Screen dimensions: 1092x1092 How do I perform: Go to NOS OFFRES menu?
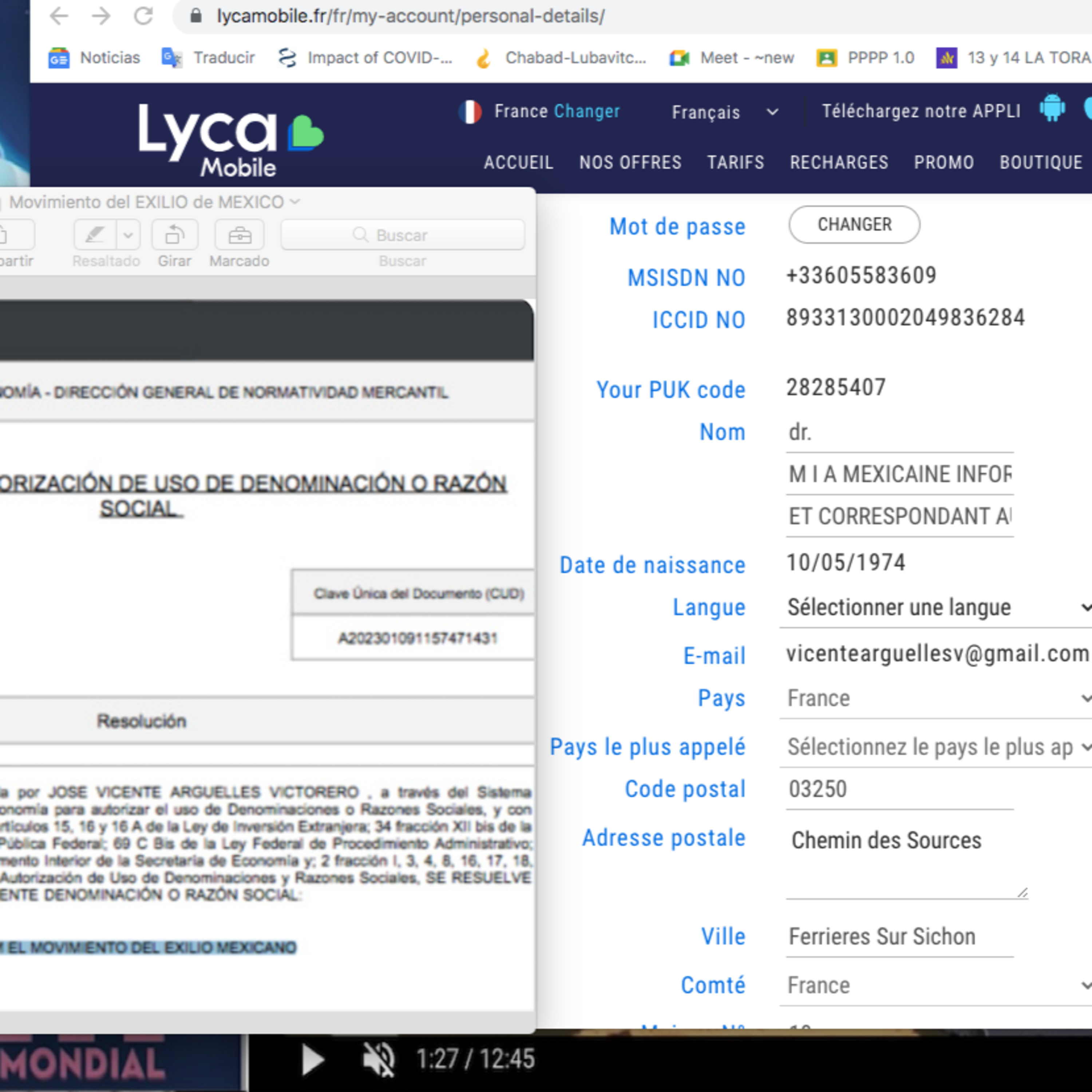click(630, 163)
